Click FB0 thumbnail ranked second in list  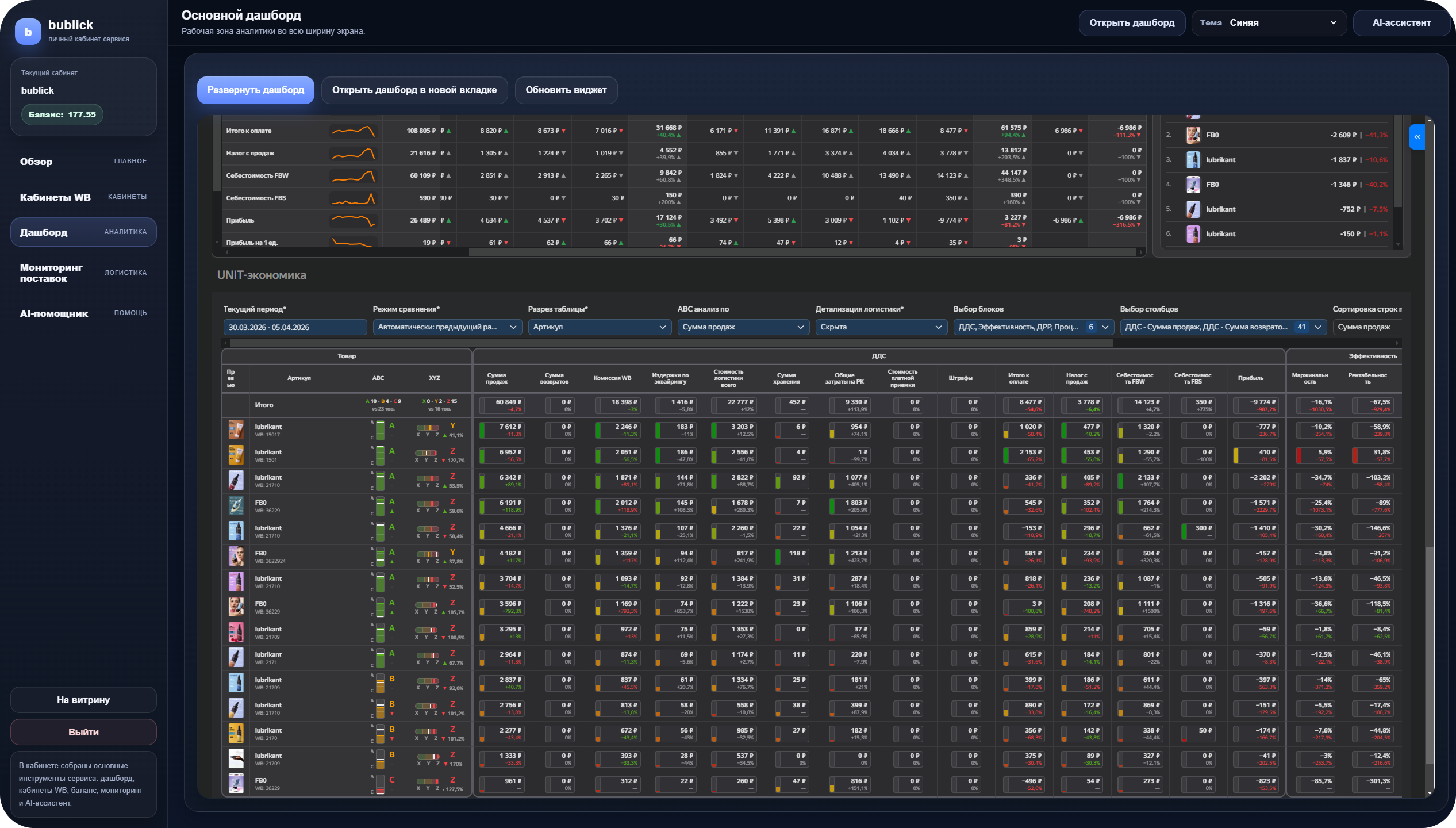tap(1193, 135)
